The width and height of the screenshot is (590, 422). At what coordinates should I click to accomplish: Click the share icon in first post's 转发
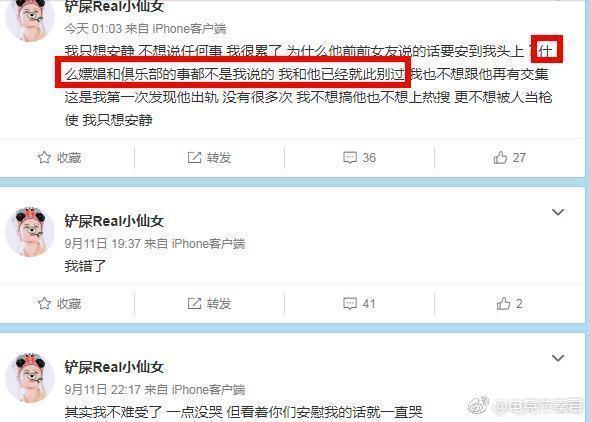tap(195, 157)
